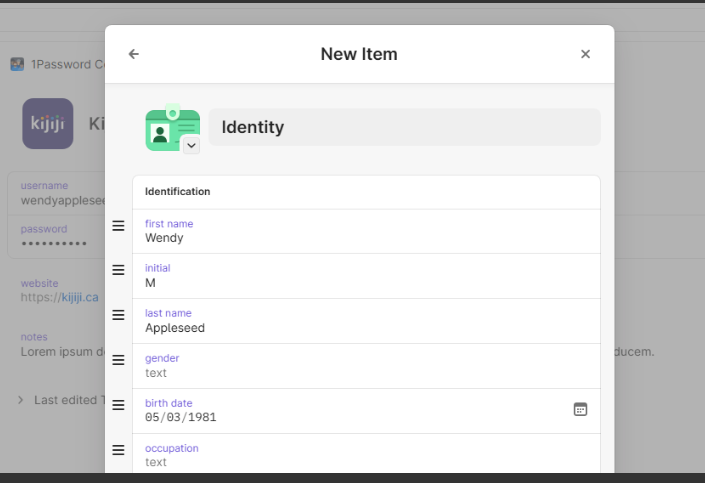This screenshot has height=483, width=705.
Task: Click the last name field containing Appleseed
Action: (360, 328)
